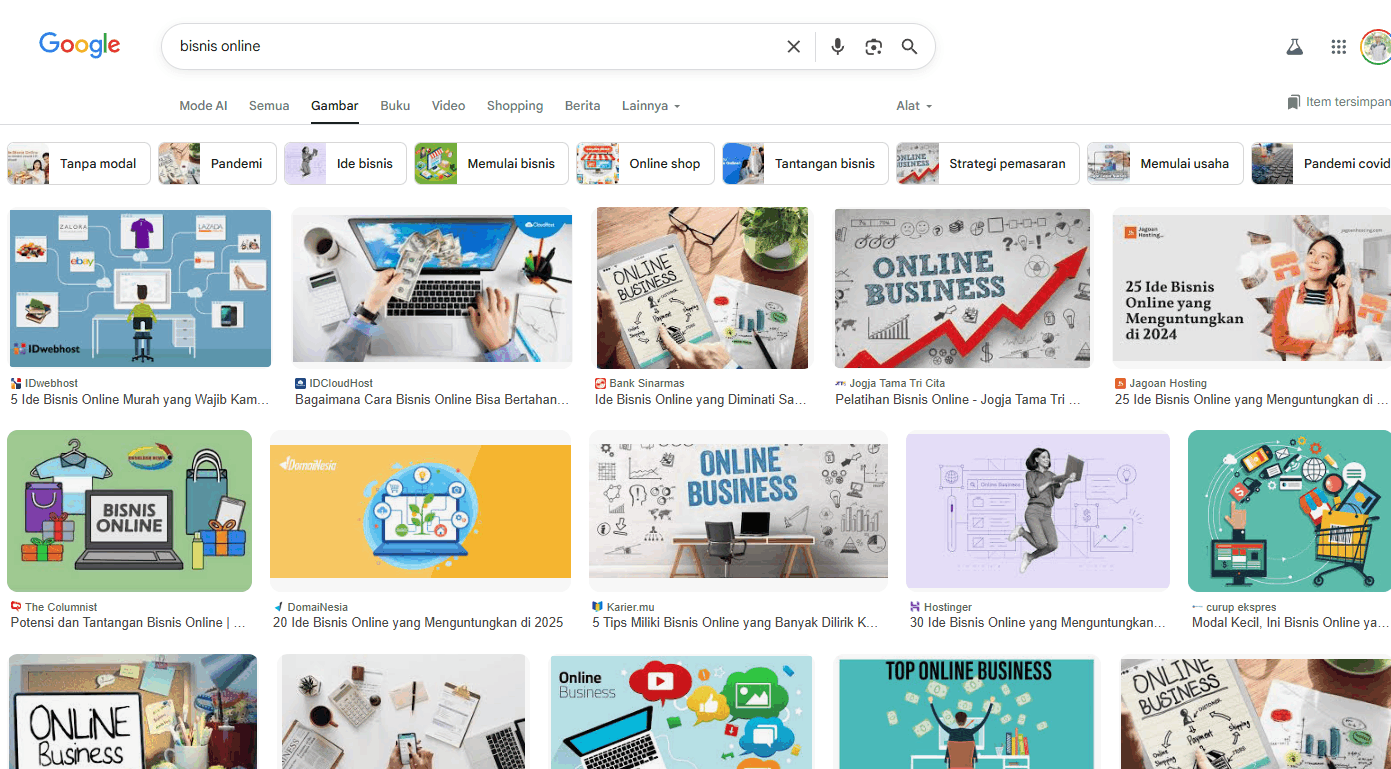The image size is (1391, 769).
Task: Open Item tersimpan saved items
Action: tap(1339, 102)
